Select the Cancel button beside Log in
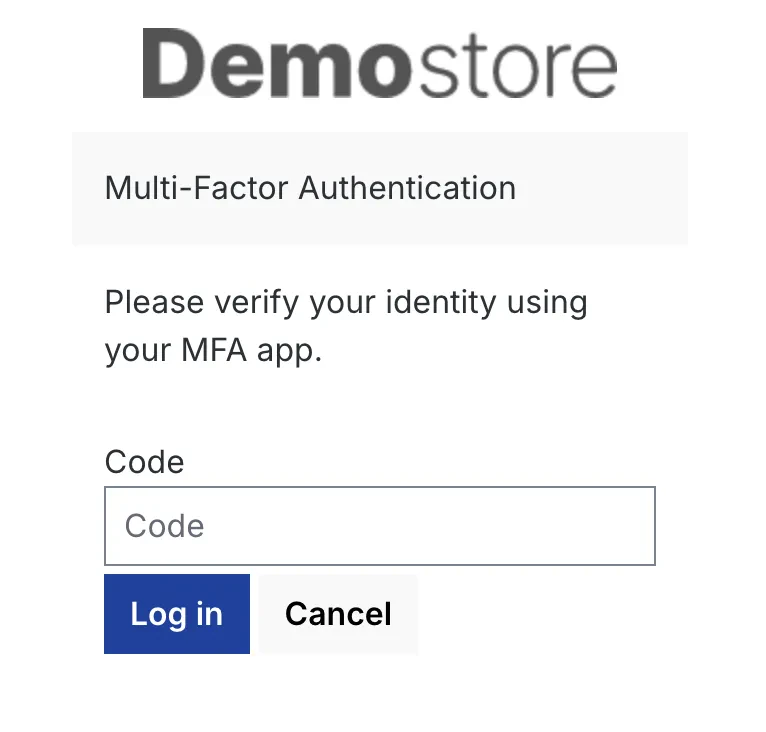766x732 pixels. [x=338, y=614]
